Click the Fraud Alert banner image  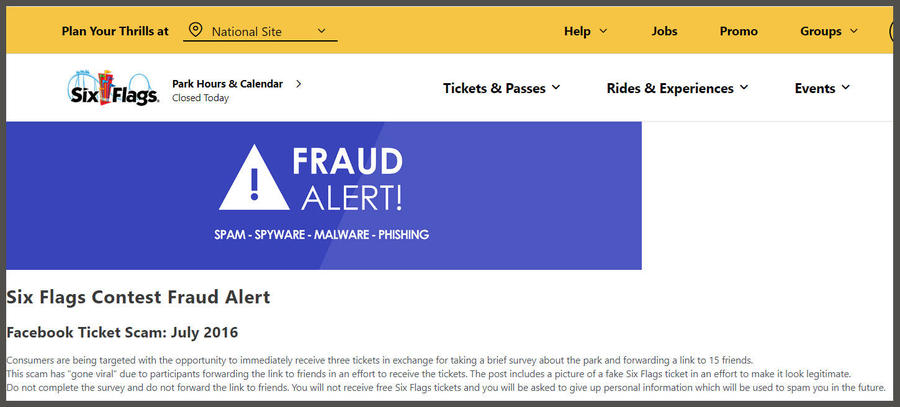pos(324,196)
